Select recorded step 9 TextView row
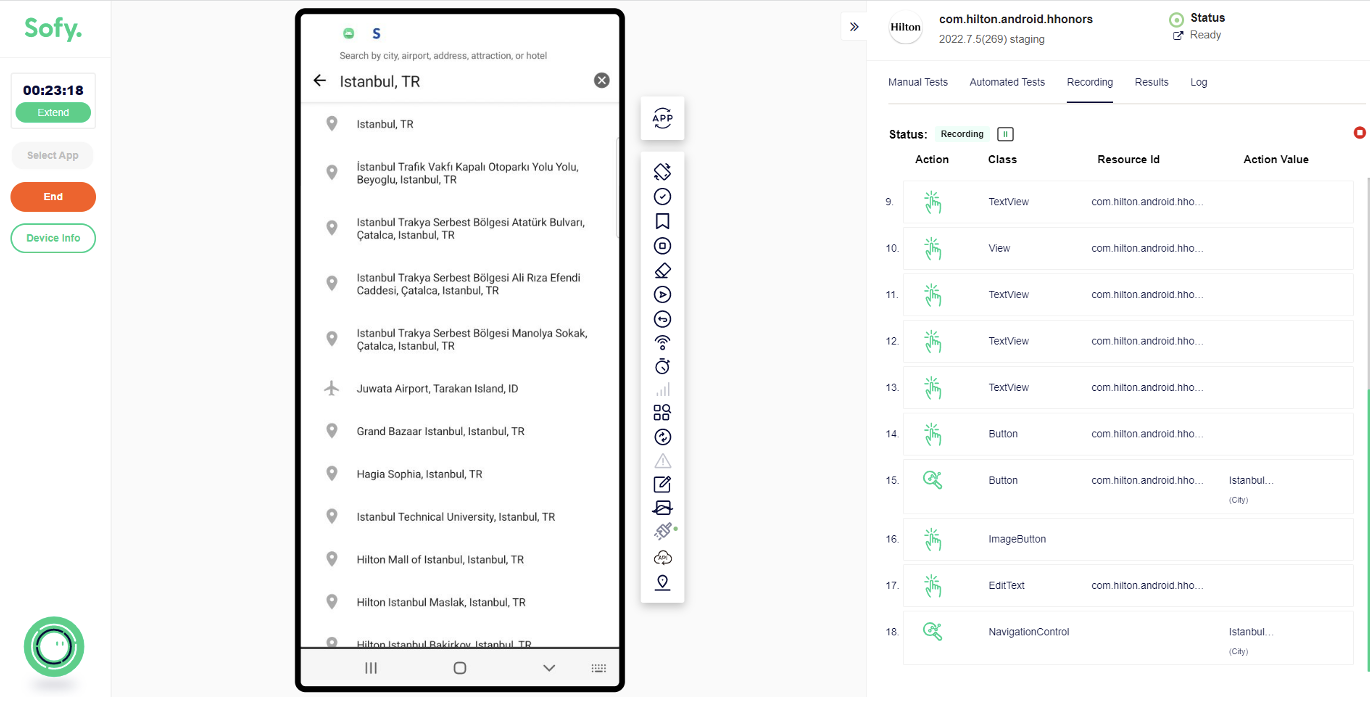1370x702 pixels. pos(1128,202)
